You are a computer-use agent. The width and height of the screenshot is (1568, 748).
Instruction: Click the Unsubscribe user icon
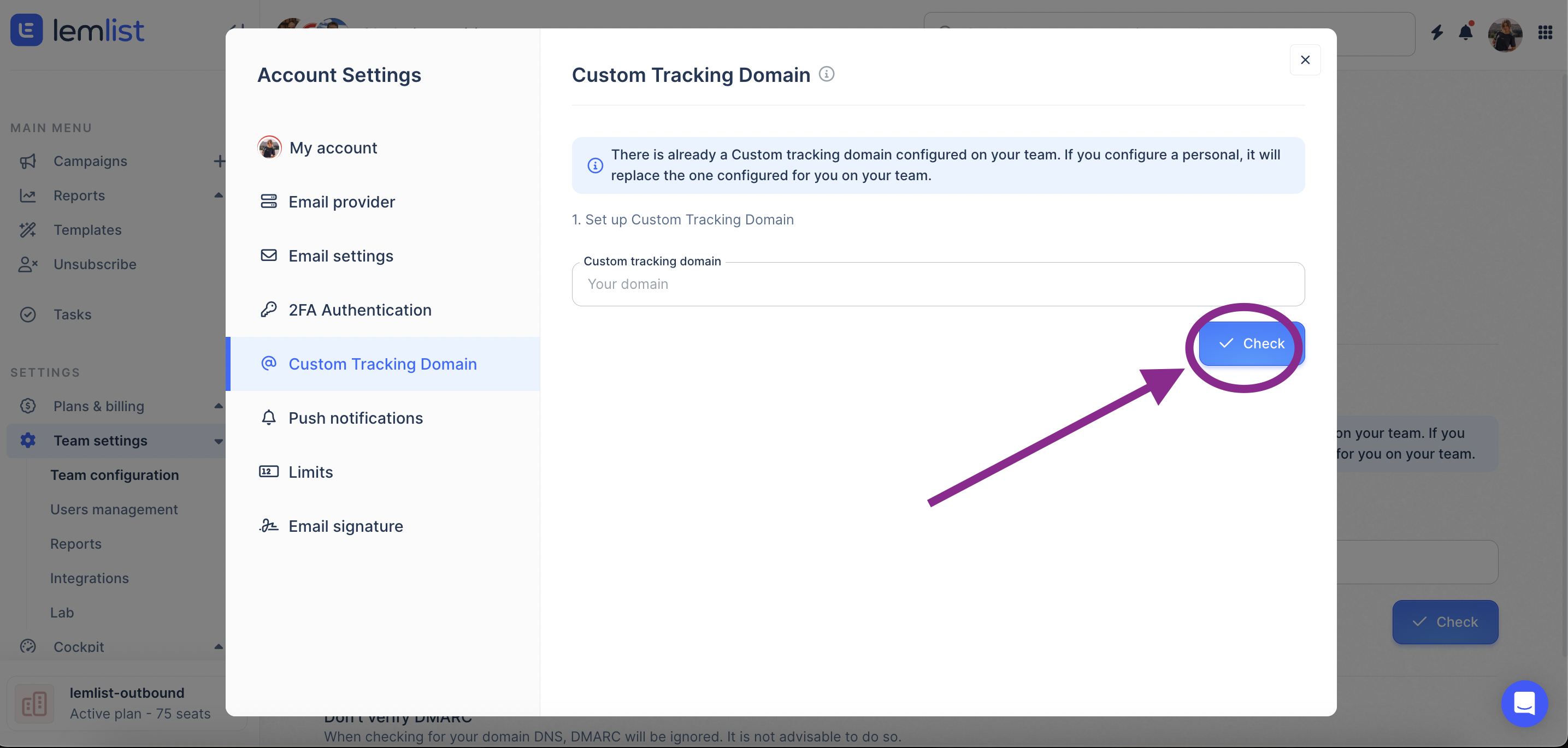[x=28, y=265]
